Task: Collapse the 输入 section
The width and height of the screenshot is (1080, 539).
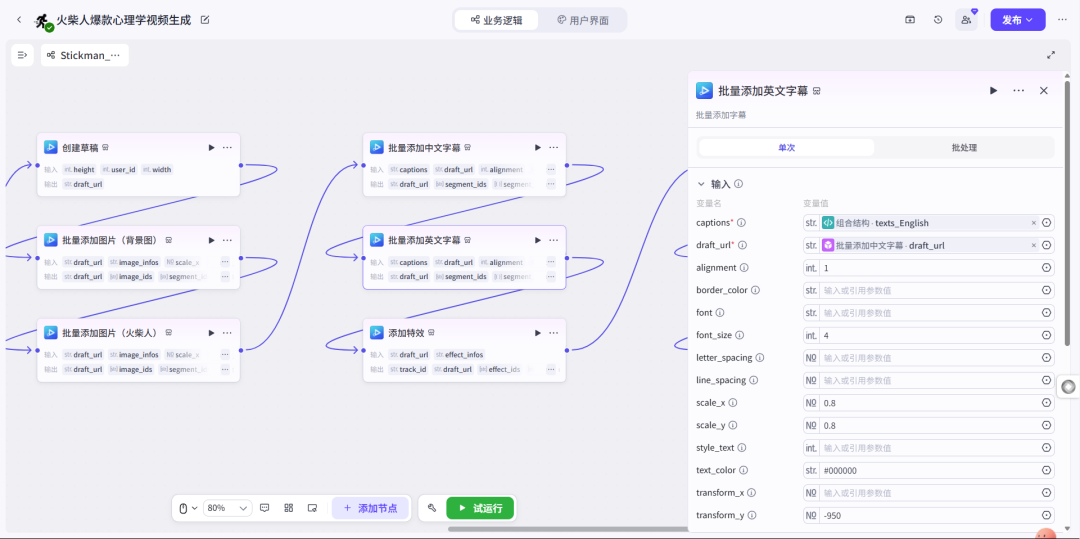Action: click(701, 184)
